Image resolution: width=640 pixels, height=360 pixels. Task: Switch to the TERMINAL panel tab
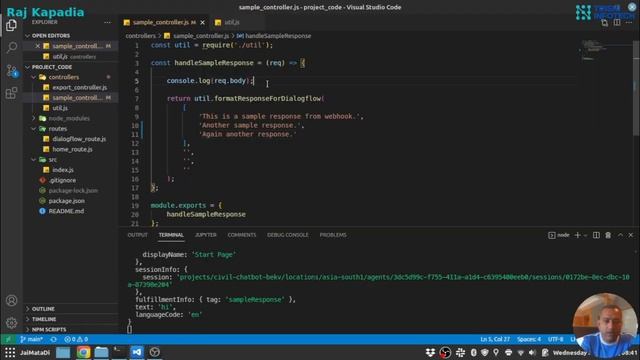(x=171, y=235)
